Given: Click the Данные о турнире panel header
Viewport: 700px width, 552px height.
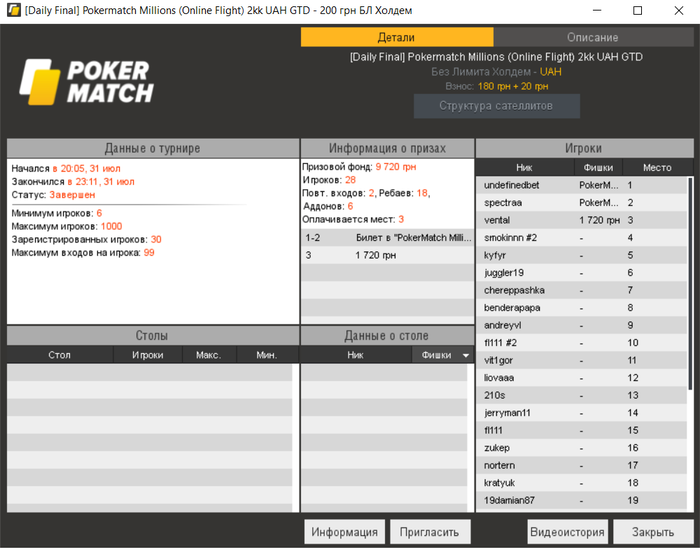Looking at the screenshot, I should point(153,148).
